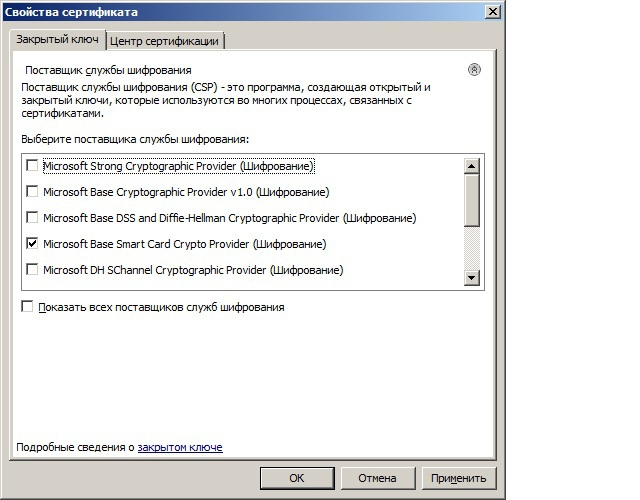Collapse the Поставщик службы шифрования section chevron
Screen dimensions: 640x500
tap(474, 70)
